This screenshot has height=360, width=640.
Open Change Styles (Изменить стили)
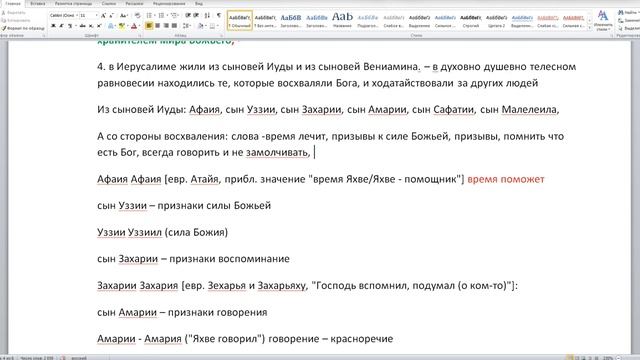pos(603,20)
